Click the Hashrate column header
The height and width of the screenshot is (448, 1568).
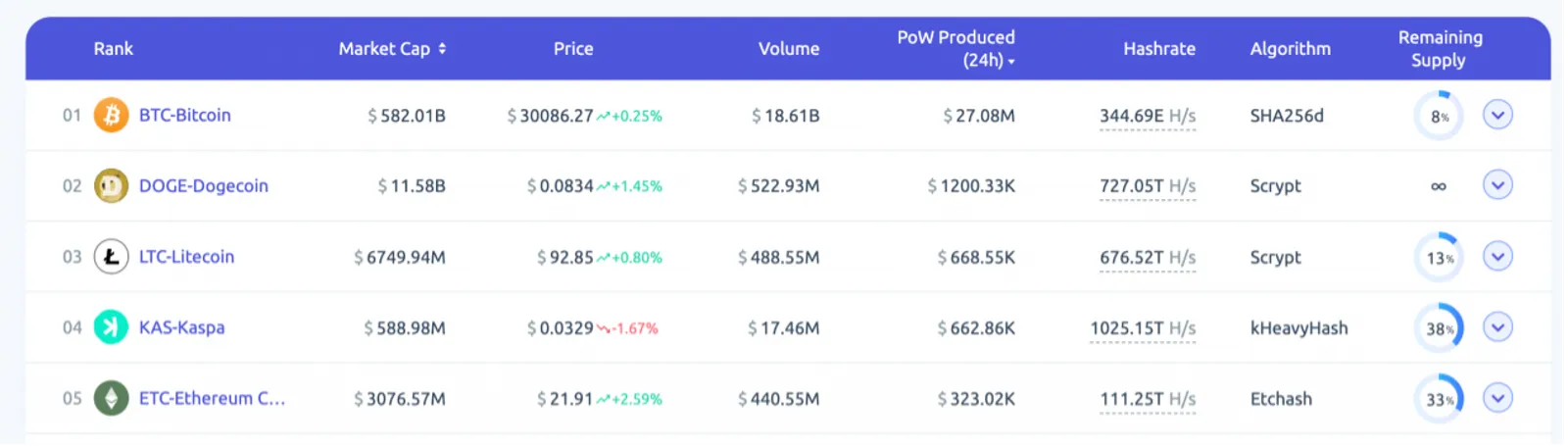[x=1159, y=48]
